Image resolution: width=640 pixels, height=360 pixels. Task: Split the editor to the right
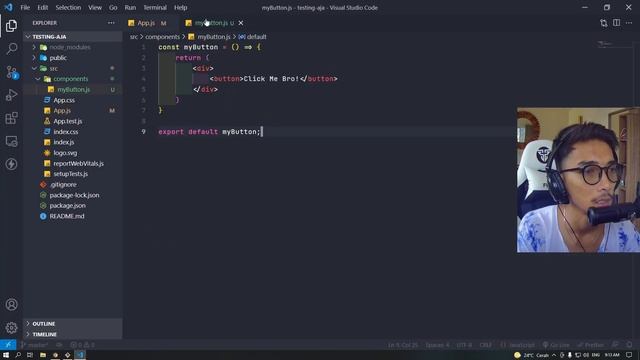[x=616, y=23]
